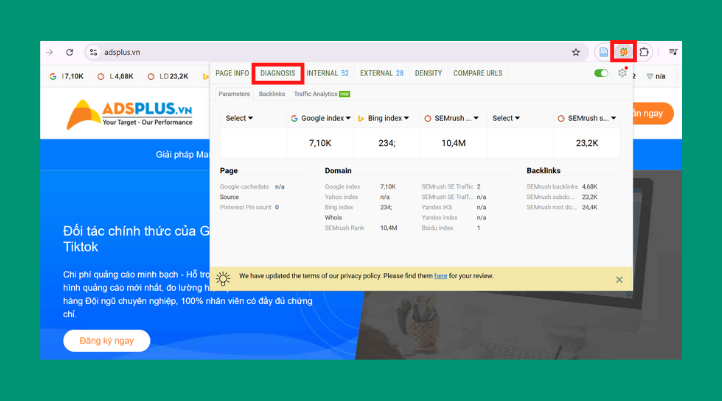Screen dimensions: 722x401
Task: Reload the page
Action: (70, 52)
